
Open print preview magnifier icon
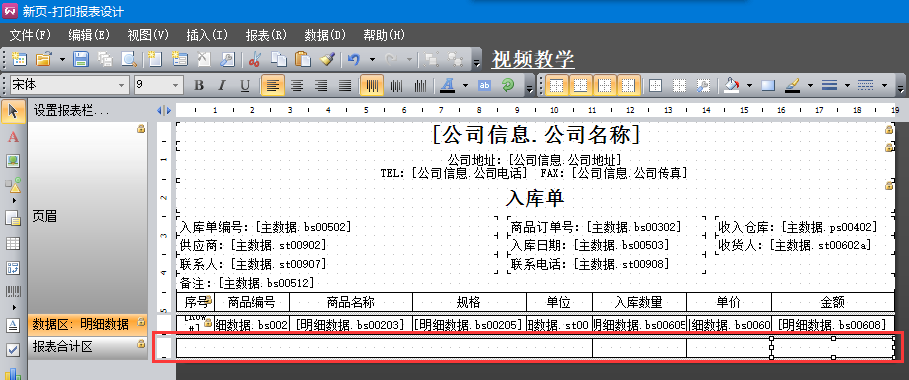point(128,59)
